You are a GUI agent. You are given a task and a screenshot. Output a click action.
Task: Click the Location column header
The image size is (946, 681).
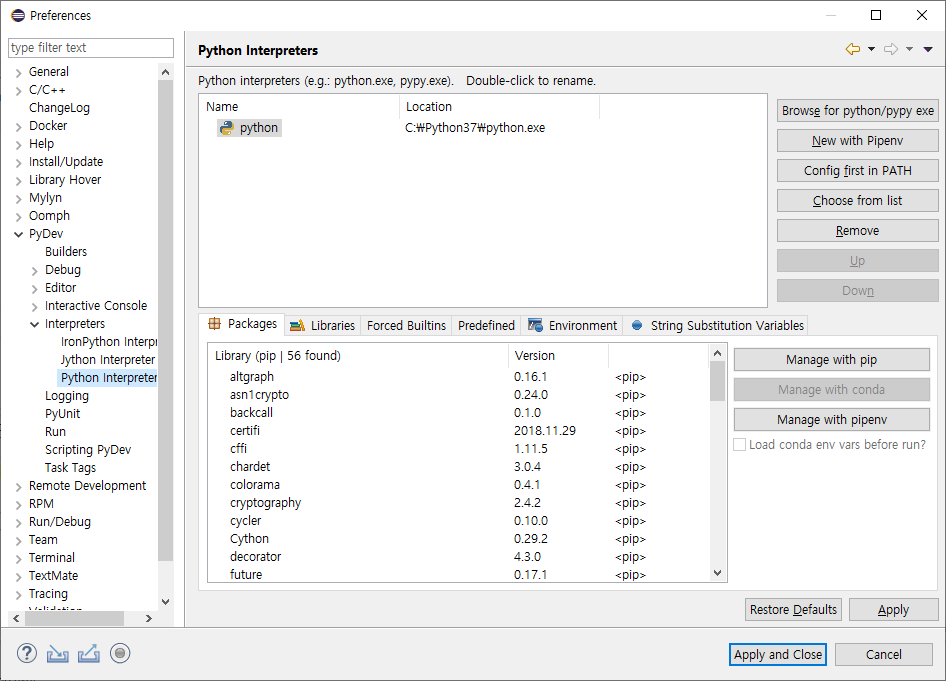point(500,107)
